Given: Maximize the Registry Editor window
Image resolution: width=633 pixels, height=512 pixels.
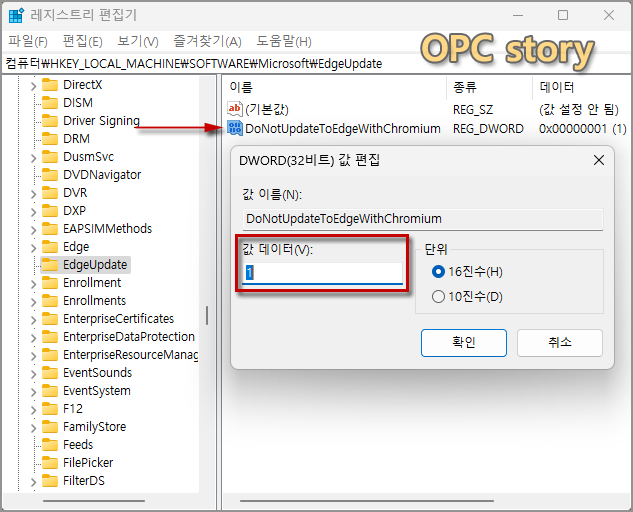Looking at the screenshot, I should (x=563, y=15).
